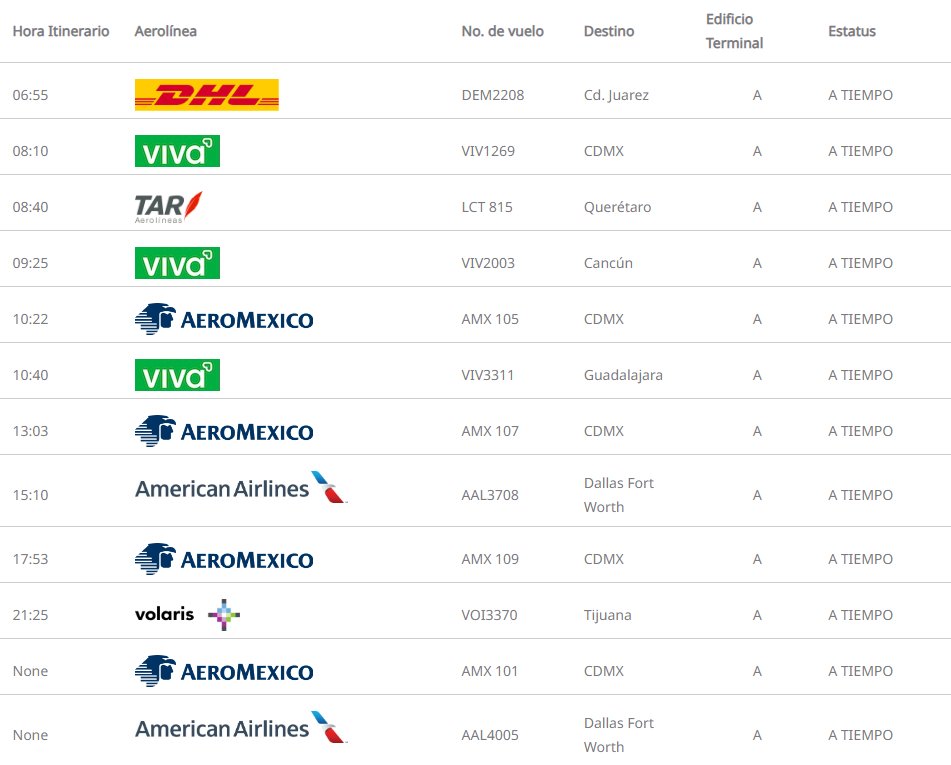Click the American Airlines logo for AAL4005
The image size is (951, 765).
point(241,729)
